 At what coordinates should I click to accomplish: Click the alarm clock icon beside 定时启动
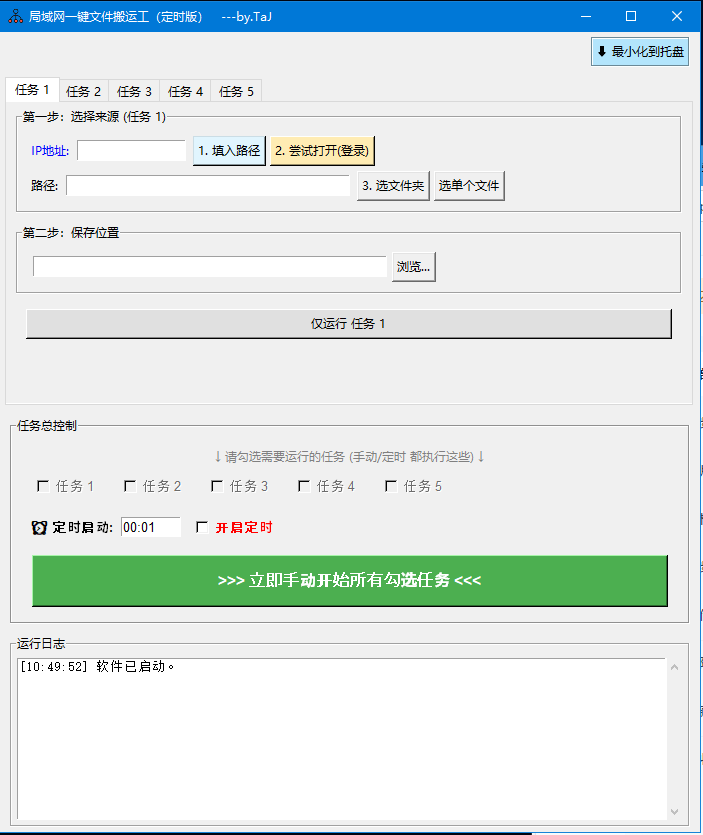tap(39, 528)
